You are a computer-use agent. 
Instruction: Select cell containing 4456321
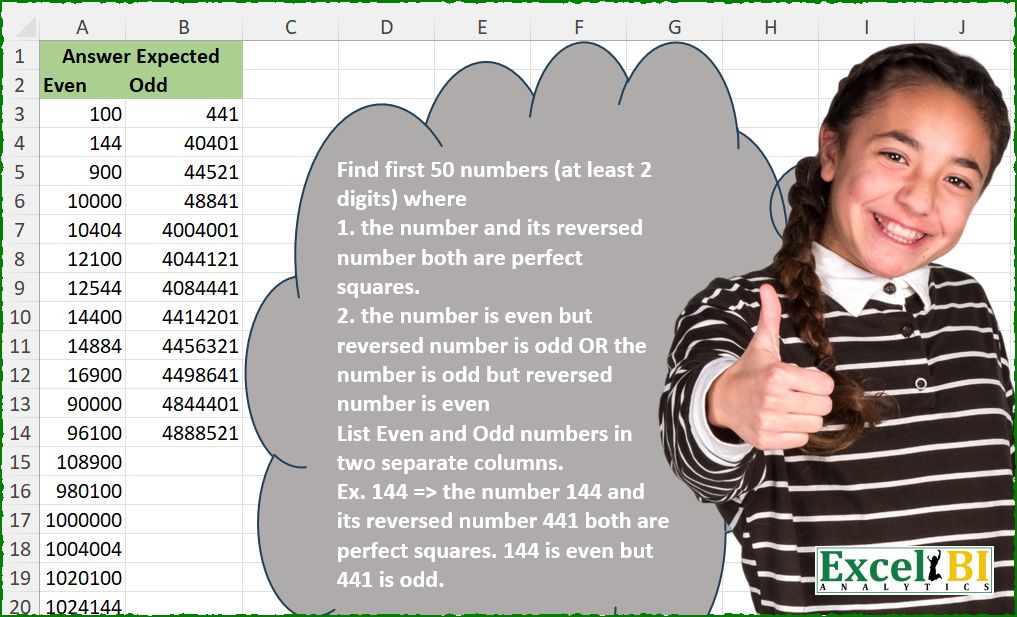184,346
